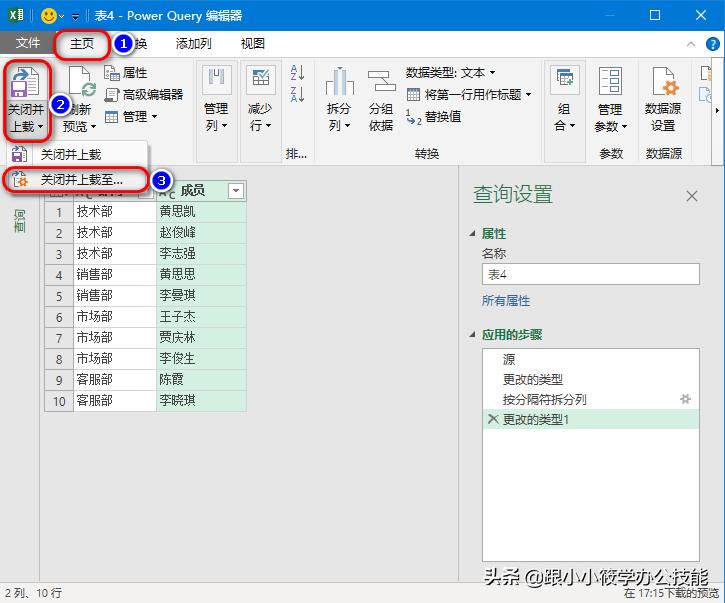Screen dimensions: 725x603
Task: Select cell 王子杰 in row 6
Action: [x=202, y=317]
